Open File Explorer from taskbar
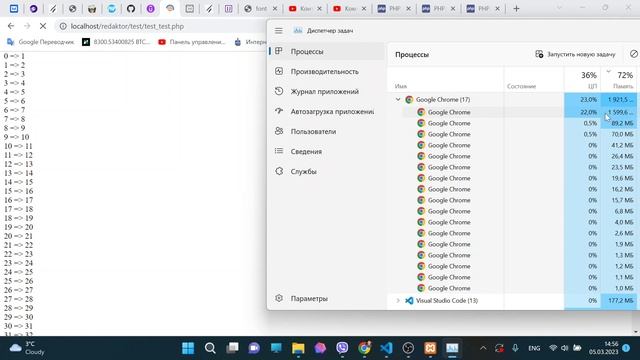 [x=298, y=348]
